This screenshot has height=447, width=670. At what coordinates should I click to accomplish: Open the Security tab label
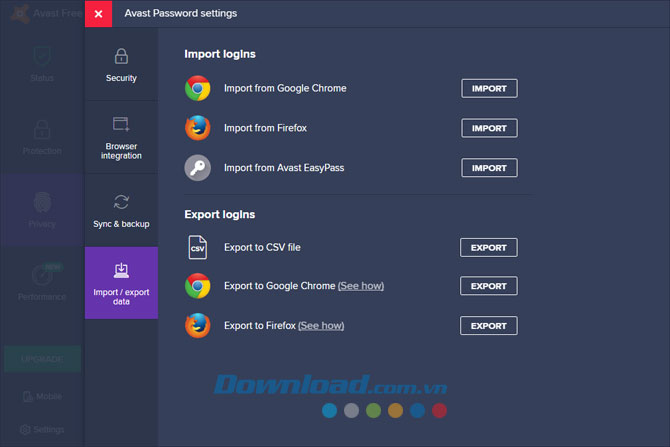[121, 78]
